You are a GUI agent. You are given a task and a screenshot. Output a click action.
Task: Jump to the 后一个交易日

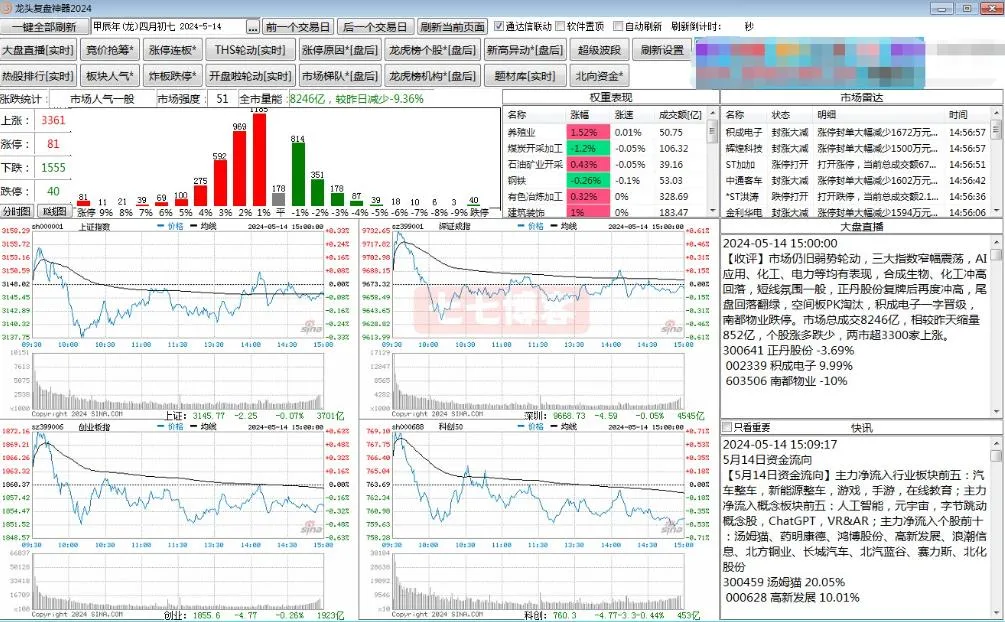373,27
